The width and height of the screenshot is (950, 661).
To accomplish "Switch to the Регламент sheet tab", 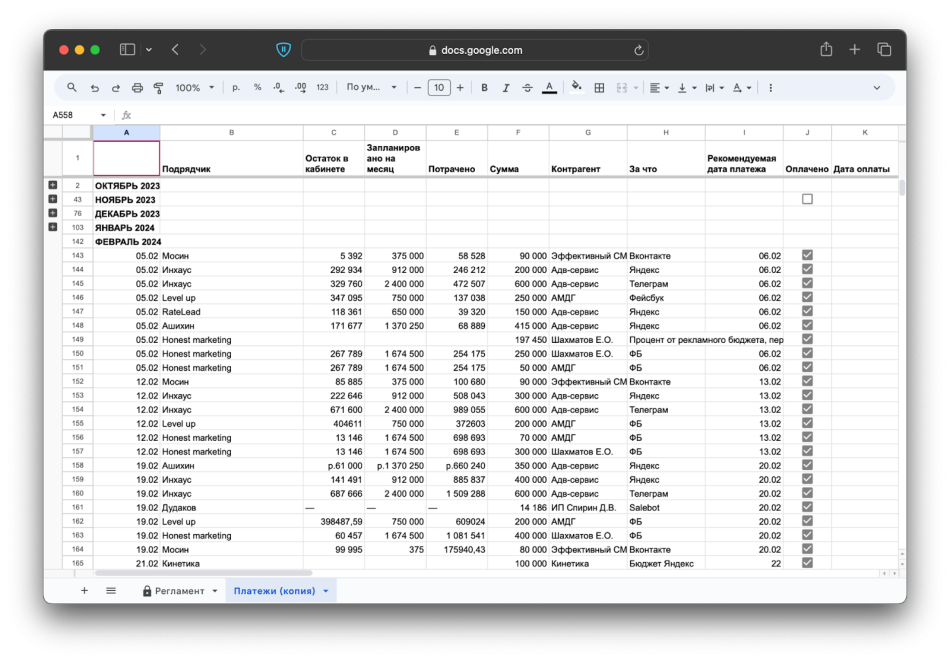I will [179, 591].
